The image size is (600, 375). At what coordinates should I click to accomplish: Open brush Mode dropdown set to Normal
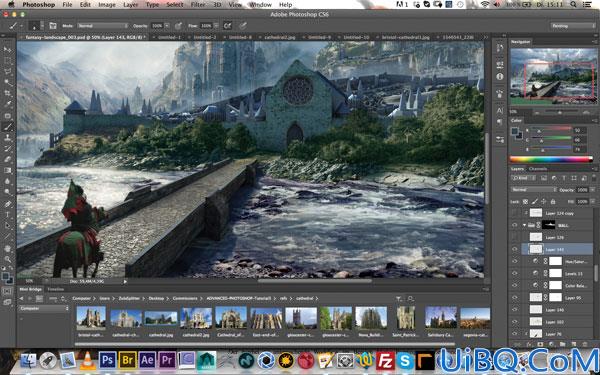click(103, 26)
